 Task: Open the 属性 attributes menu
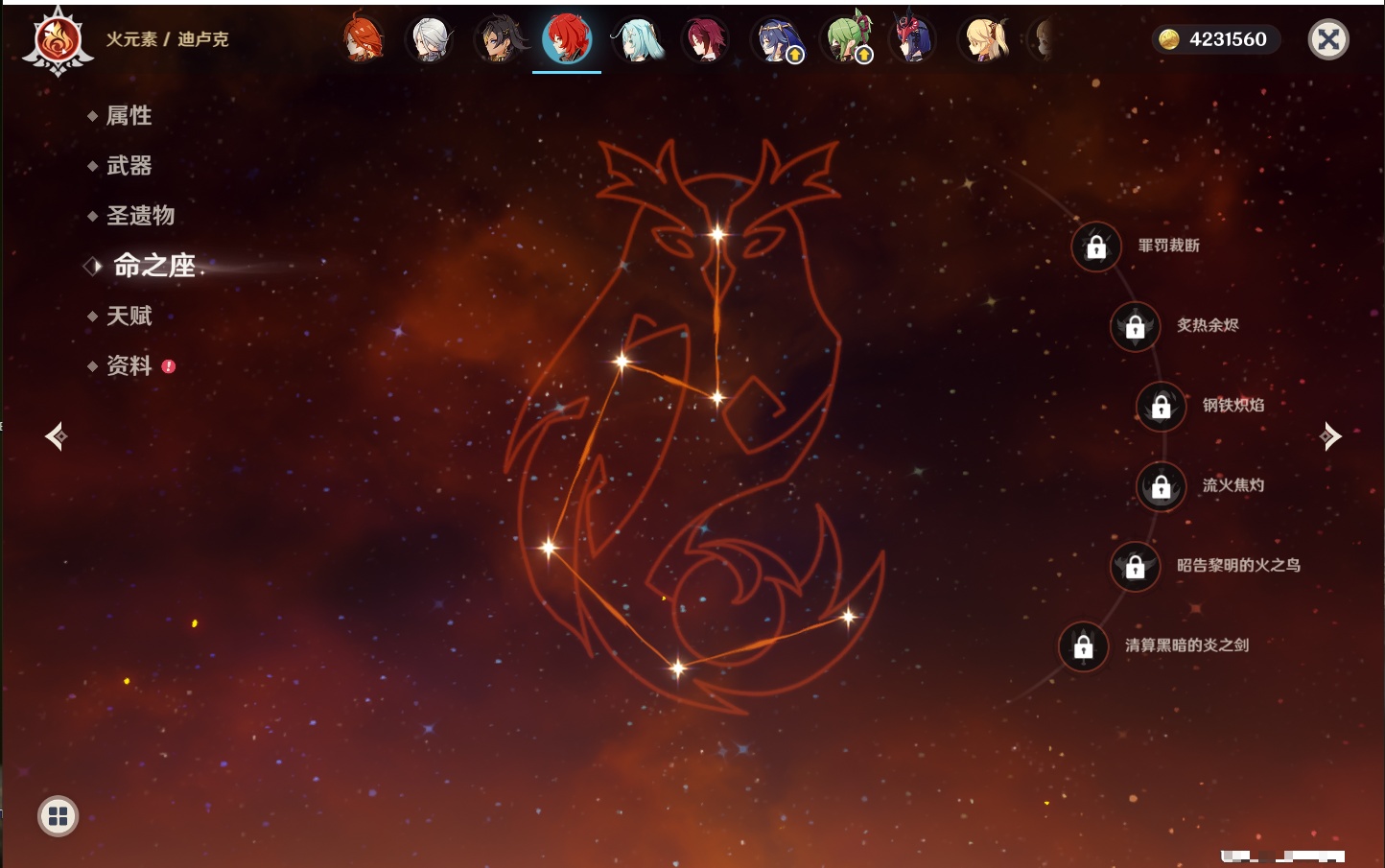(x=129, y=116)
